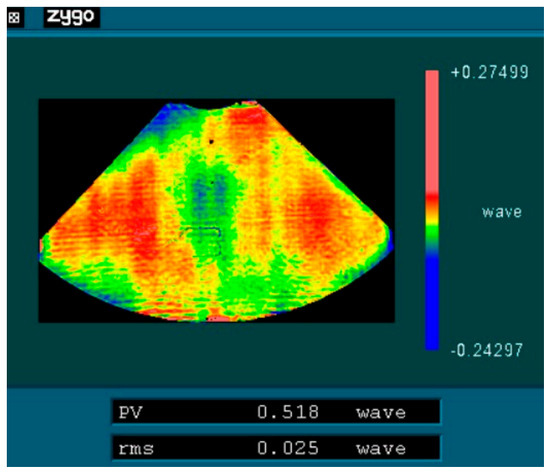The image size is (550, 473).
Task: Click the -0.24297 lower scale value
Action: 487,350
